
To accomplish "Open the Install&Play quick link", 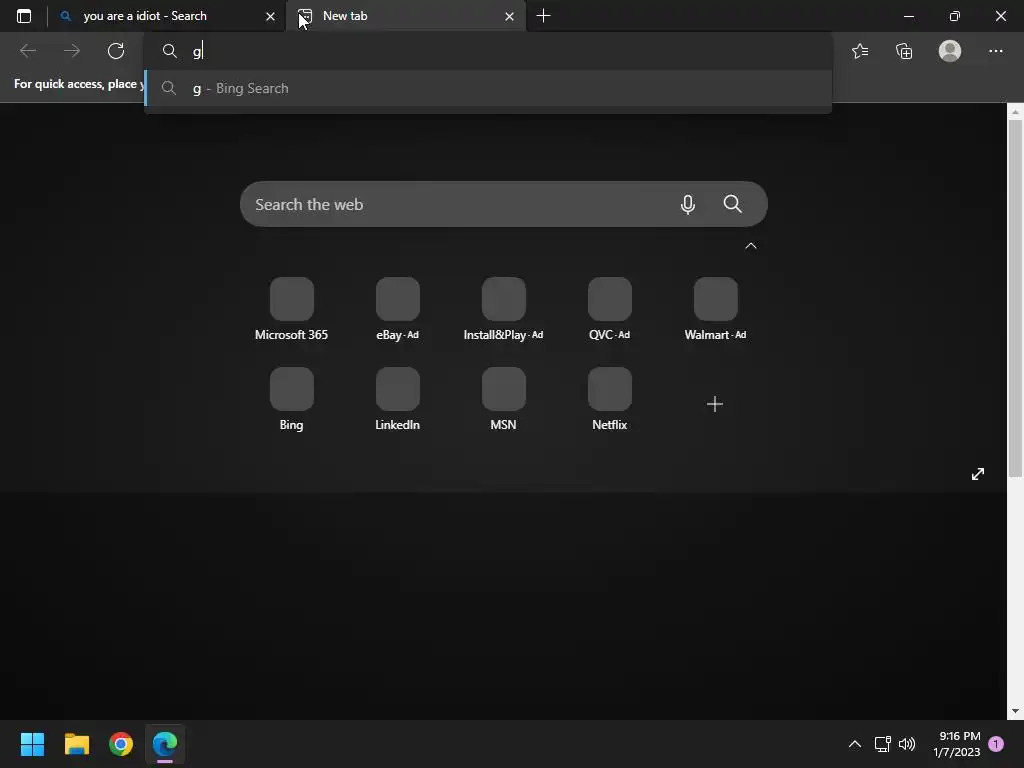I will pyautogui.click(x=504, y=309).
